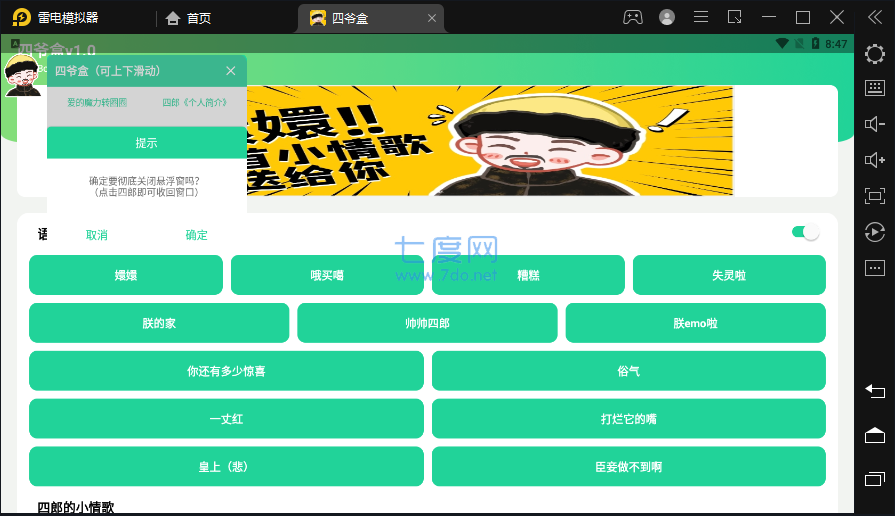Viewport: 895px width, 516px height.
Task: Open the keyboard mapping icon in sidebar
Action: click(874, 89)
